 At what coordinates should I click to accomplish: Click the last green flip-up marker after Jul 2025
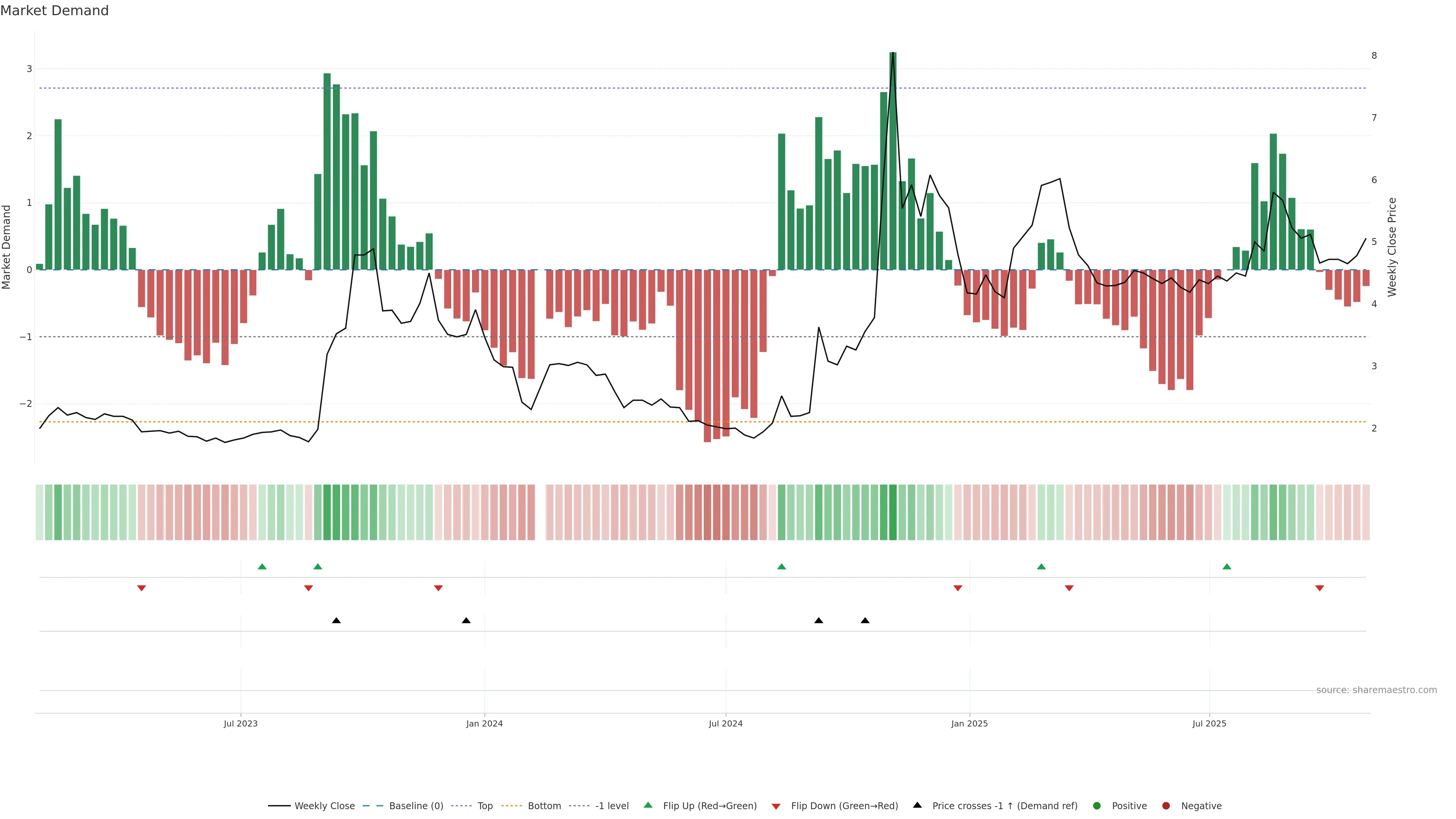1227,566
